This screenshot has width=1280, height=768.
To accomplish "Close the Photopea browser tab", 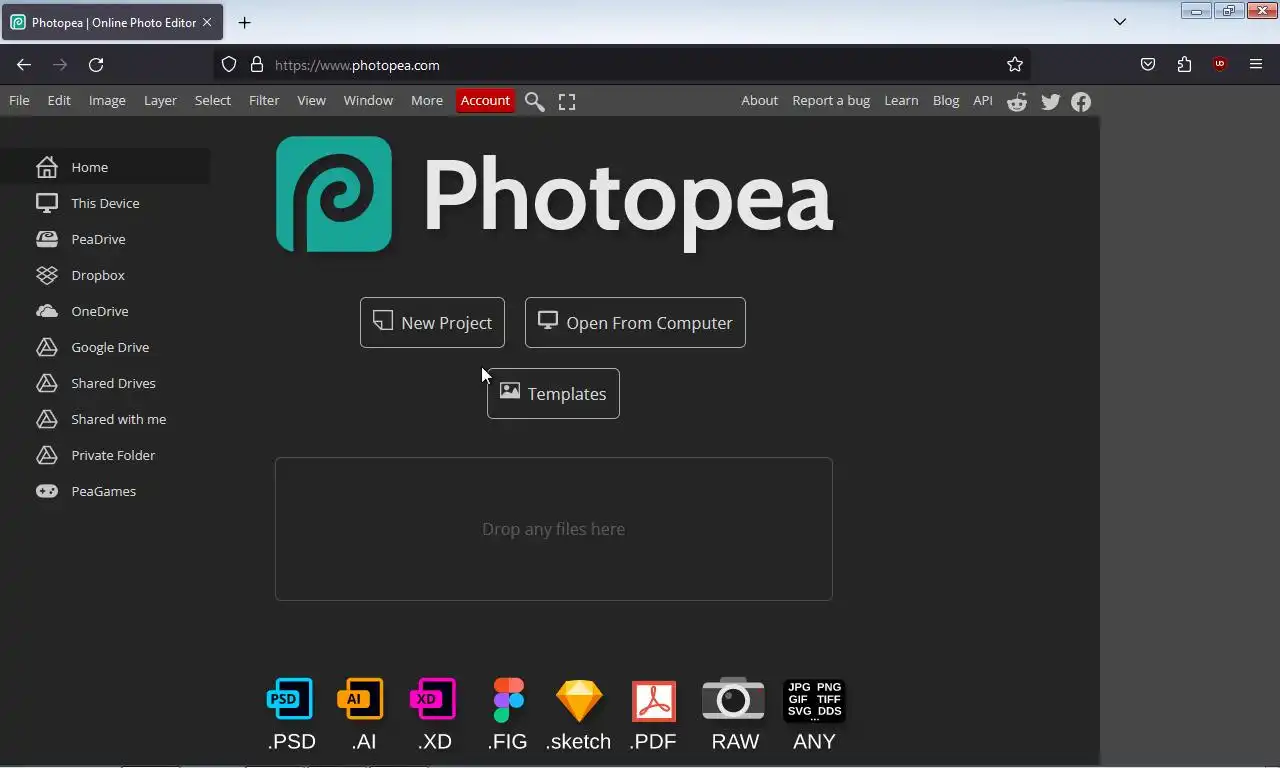I will (207, 22).
